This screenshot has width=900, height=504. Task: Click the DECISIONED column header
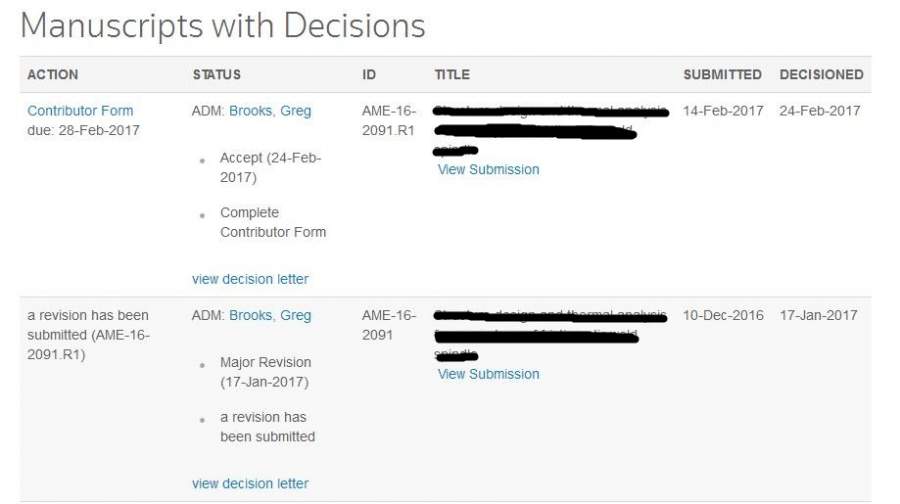[821, 75]
